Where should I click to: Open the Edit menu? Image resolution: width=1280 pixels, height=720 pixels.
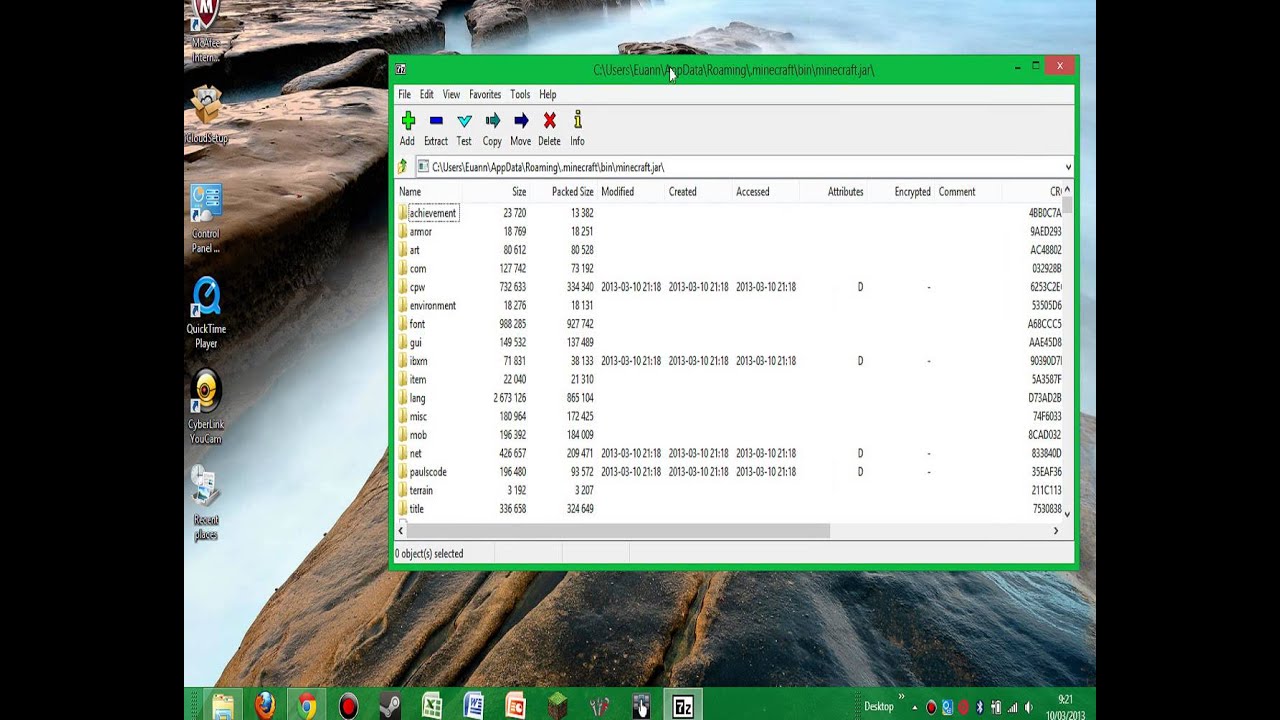(x=426, y=94)
